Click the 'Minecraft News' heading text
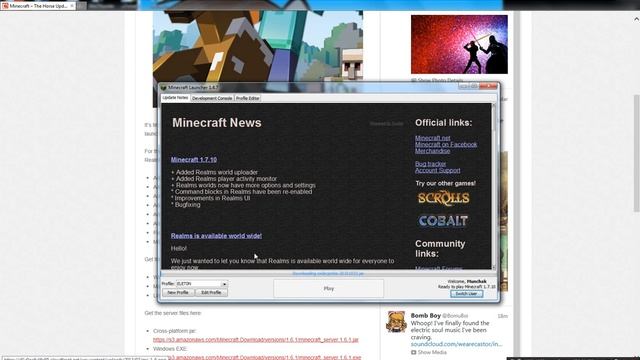The image size is (640, 360). (x=217, y=123)
